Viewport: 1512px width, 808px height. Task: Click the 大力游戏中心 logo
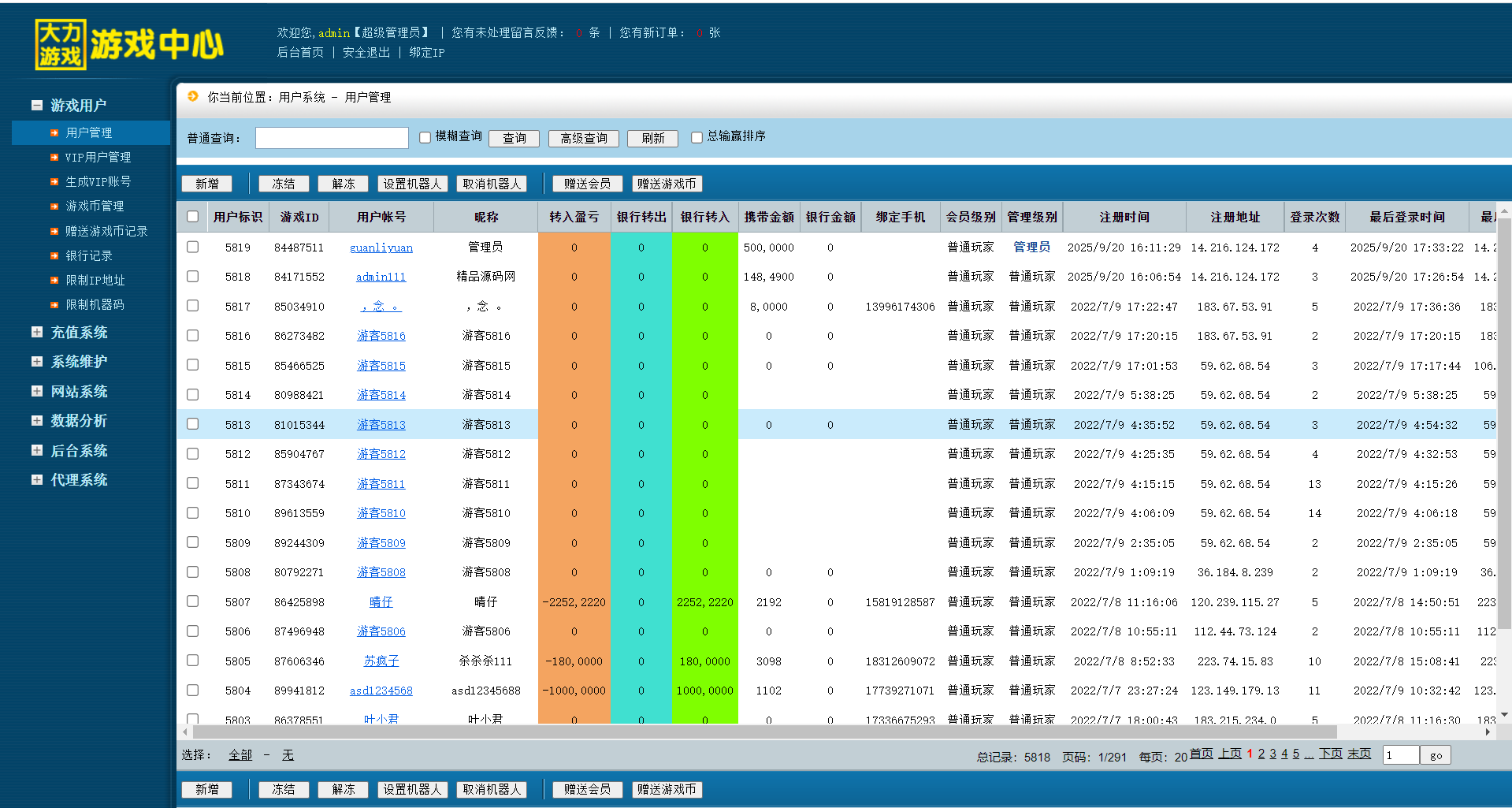[130, 44]
